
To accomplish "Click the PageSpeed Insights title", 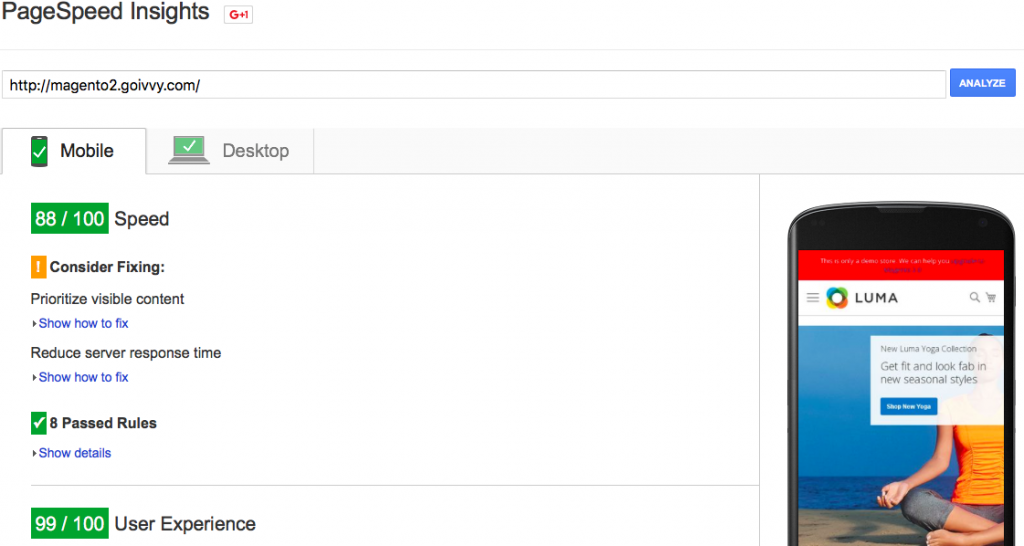I will [105, 11].
